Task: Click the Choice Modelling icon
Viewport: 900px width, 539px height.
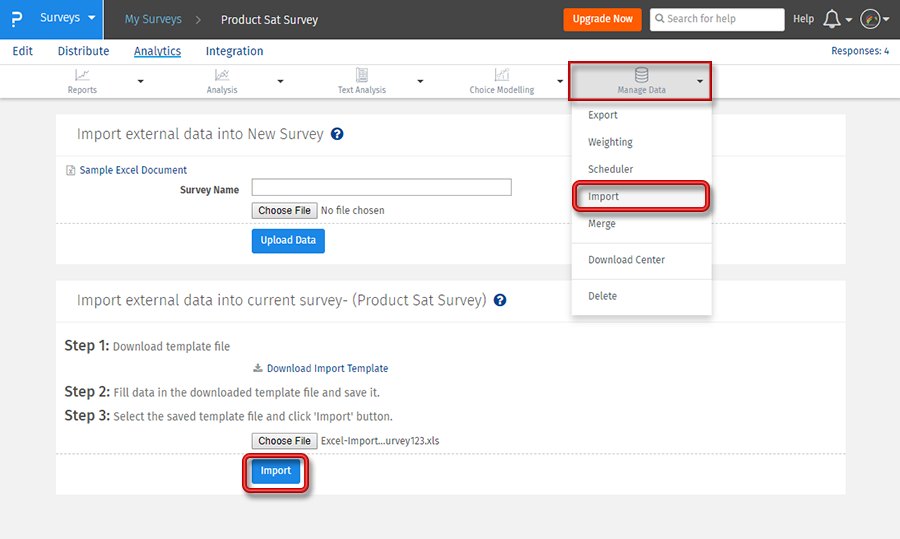Action: (x=501, y=75)
